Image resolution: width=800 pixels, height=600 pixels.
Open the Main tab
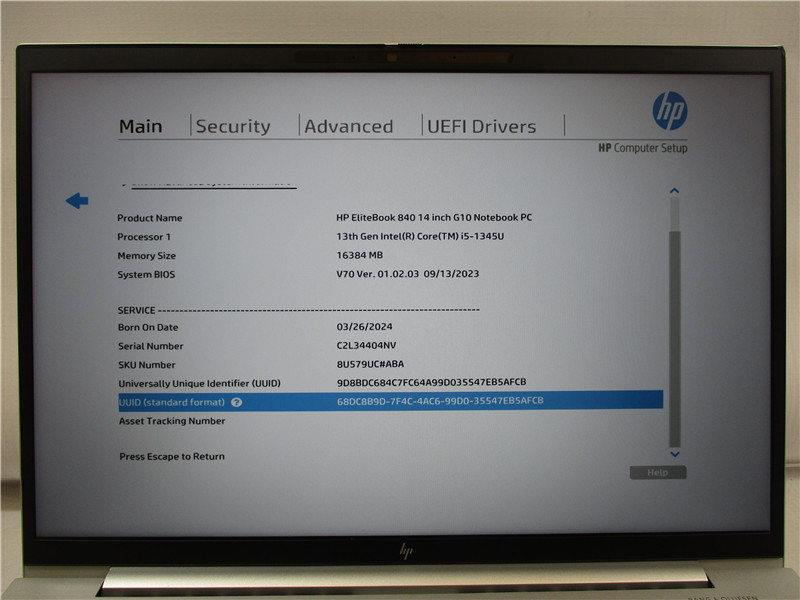tap(141, 126)
